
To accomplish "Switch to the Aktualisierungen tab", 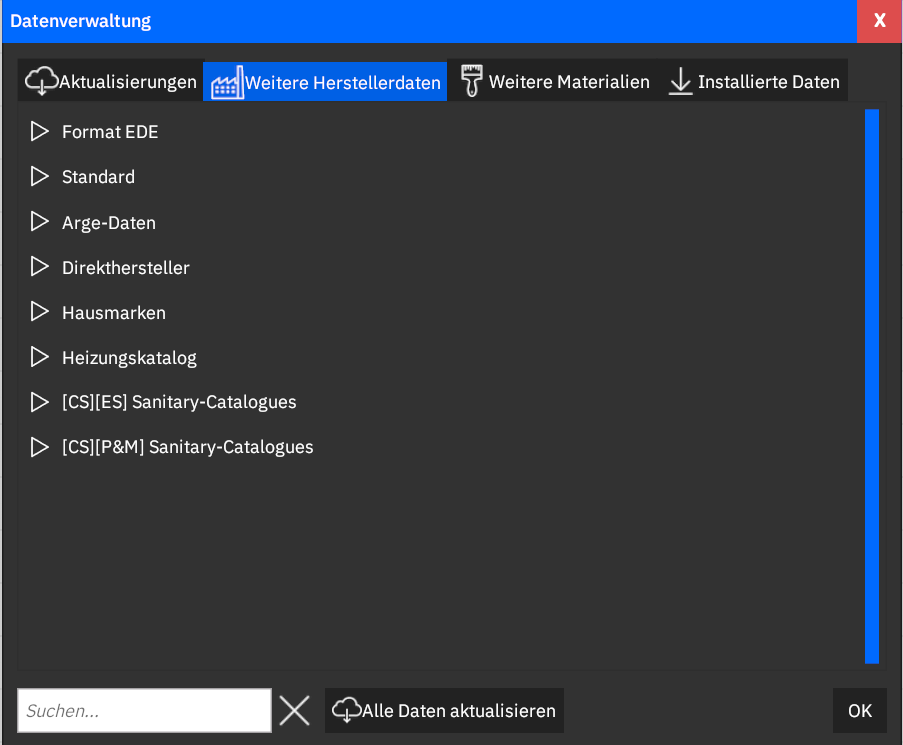I will [111, 81].
